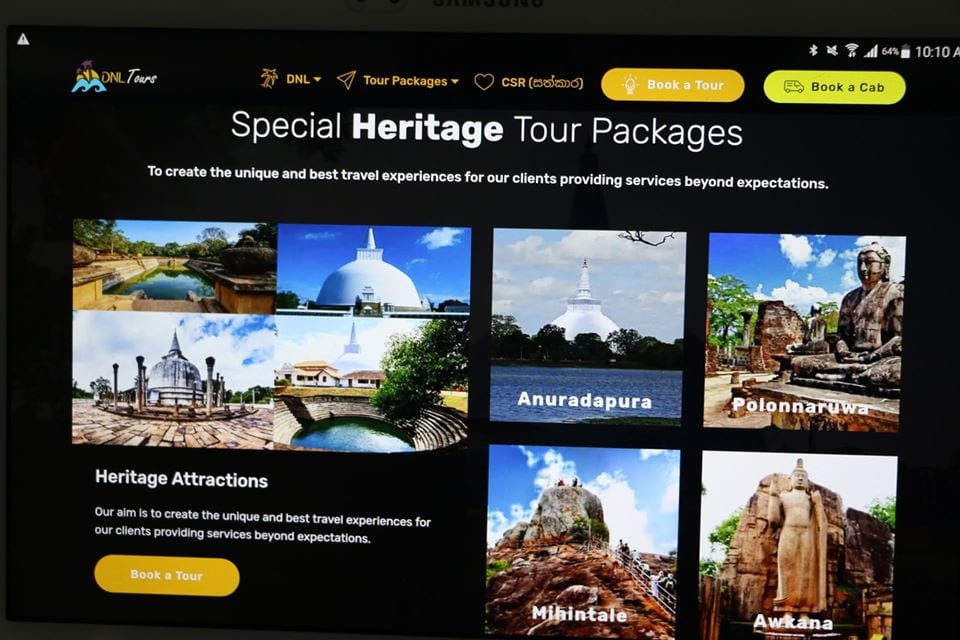The width and height of the screenshot is (960, 640).
Task: Expand the Tour Packages dropdown arrow
Action: click(455, 81)
